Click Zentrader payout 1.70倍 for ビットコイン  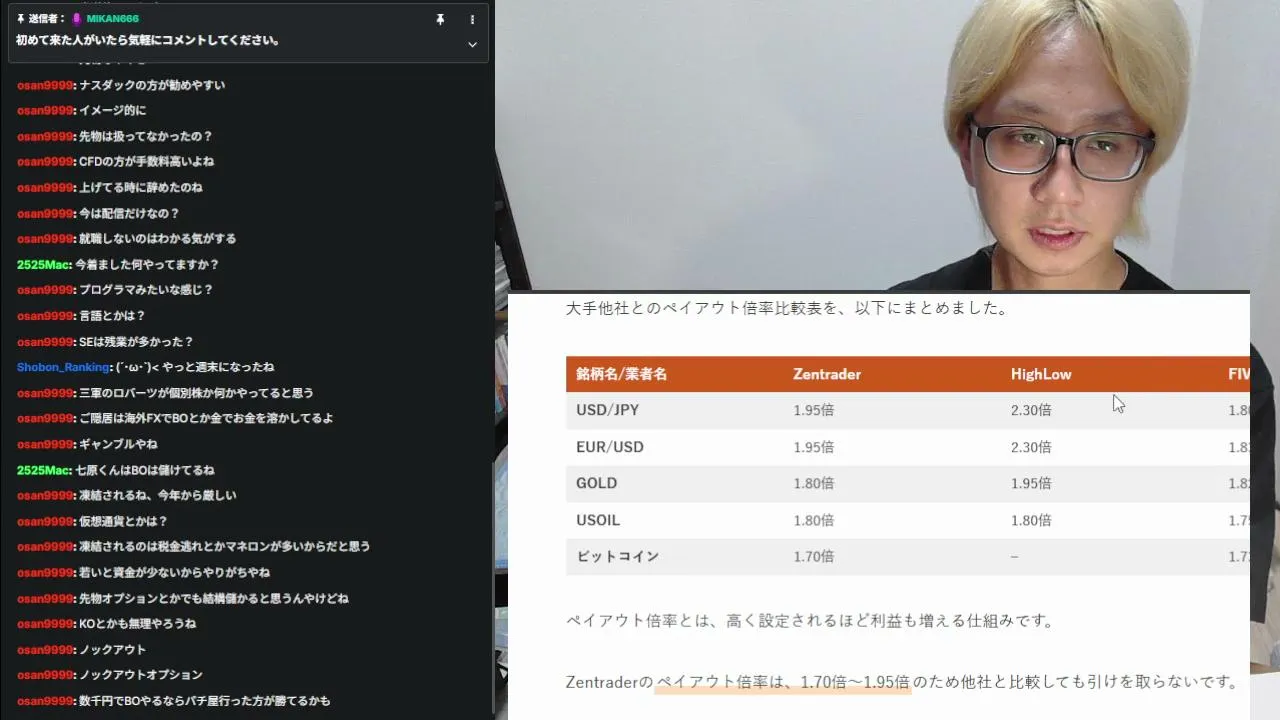pos(813,556)
